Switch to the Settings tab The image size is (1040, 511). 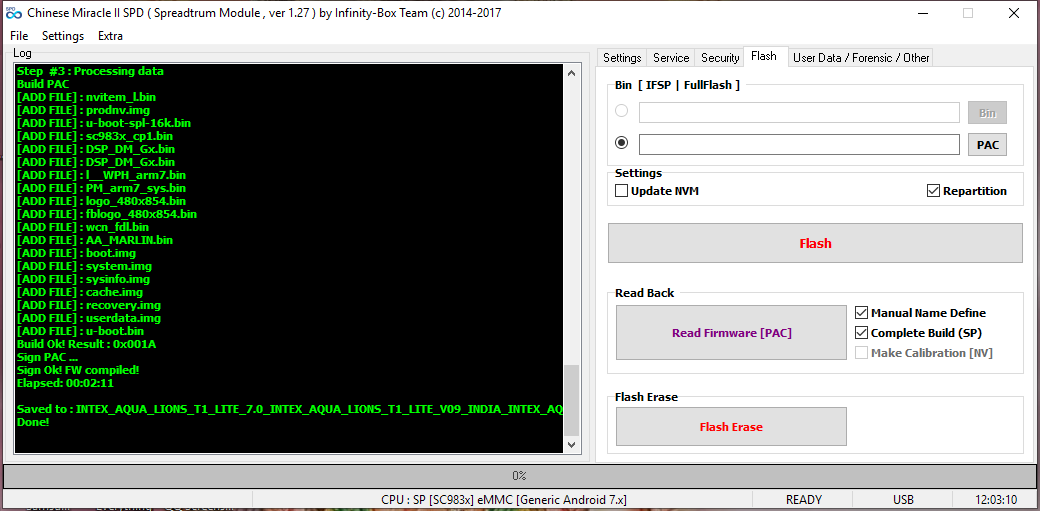click(x=621, y=58)
